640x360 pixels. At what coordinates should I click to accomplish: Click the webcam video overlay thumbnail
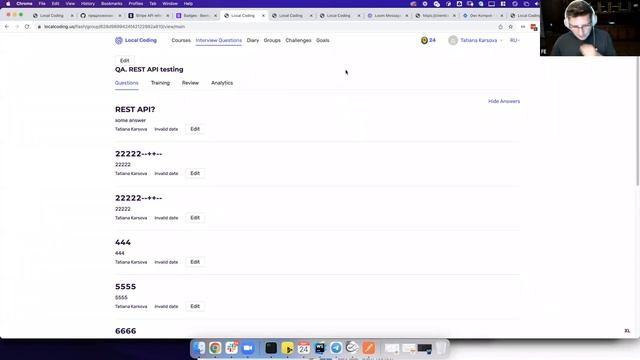click(x=590, y=28)
